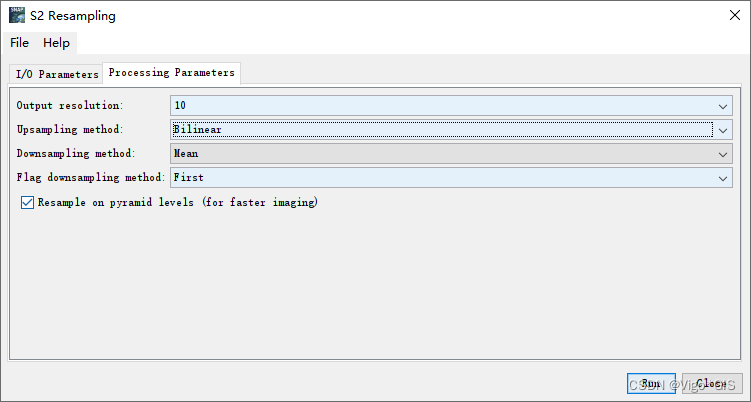751x402 pixels.
Task: Expand the Output resolution dropdown arrow
Action: (723, 106)
